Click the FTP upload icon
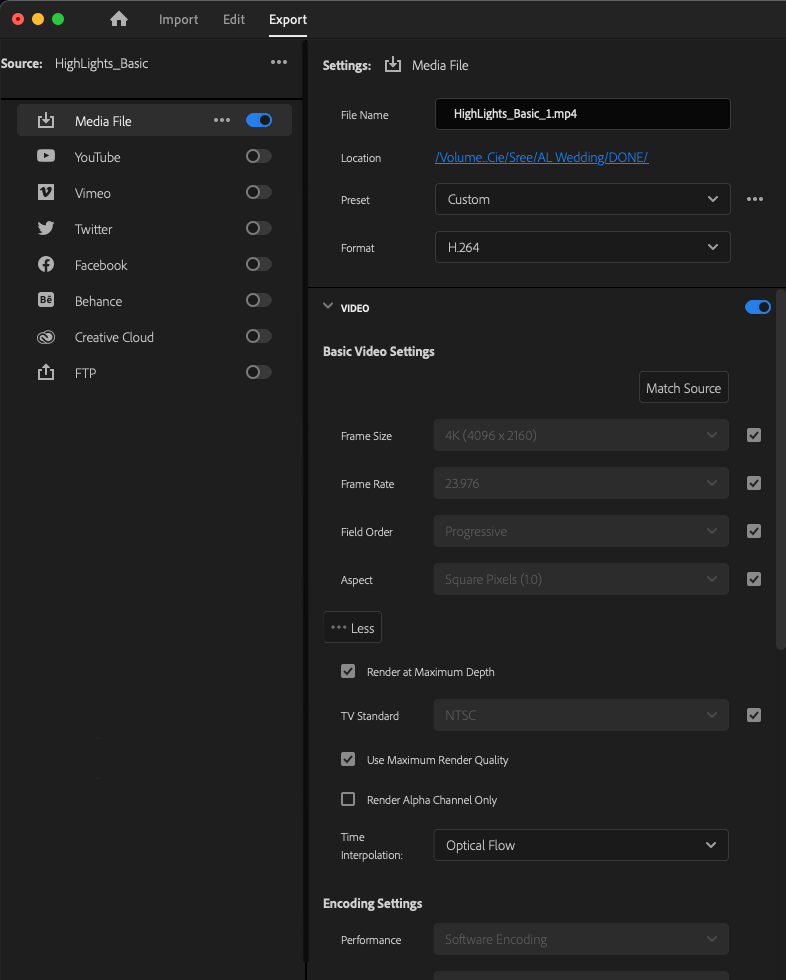 pos(46,372)
